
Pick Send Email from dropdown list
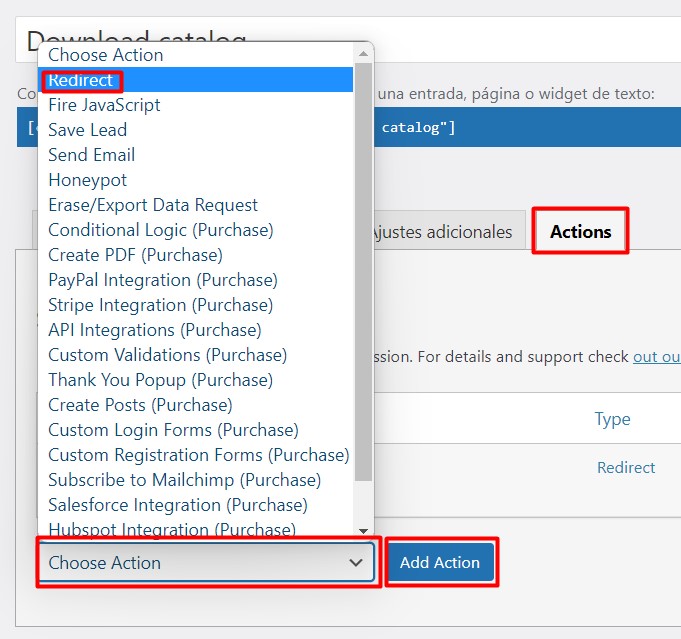(91, 155)
